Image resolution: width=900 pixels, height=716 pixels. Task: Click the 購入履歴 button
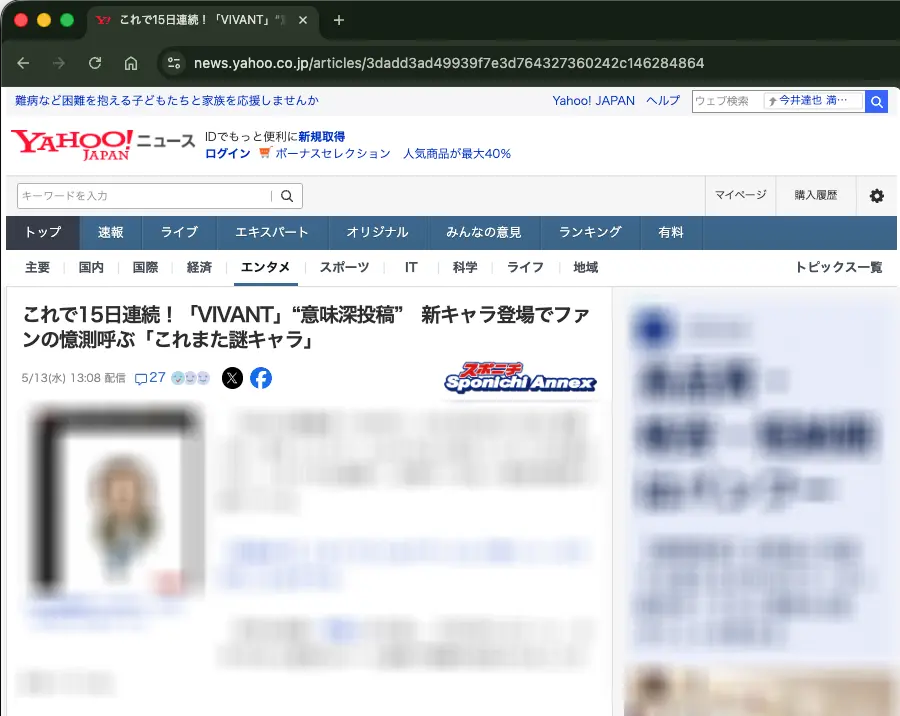pyautogui.click(x=816, y=195)
